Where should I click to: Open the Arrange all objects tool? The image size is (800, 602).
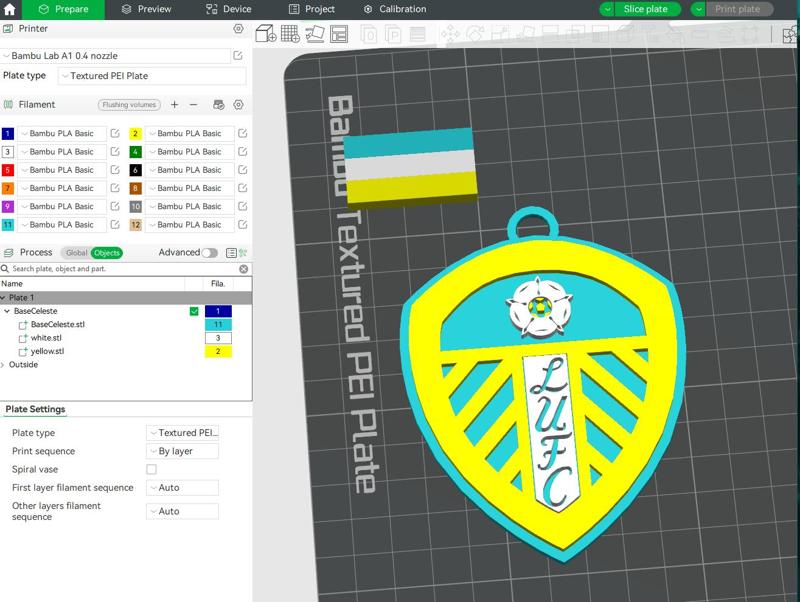click(339, 33)
